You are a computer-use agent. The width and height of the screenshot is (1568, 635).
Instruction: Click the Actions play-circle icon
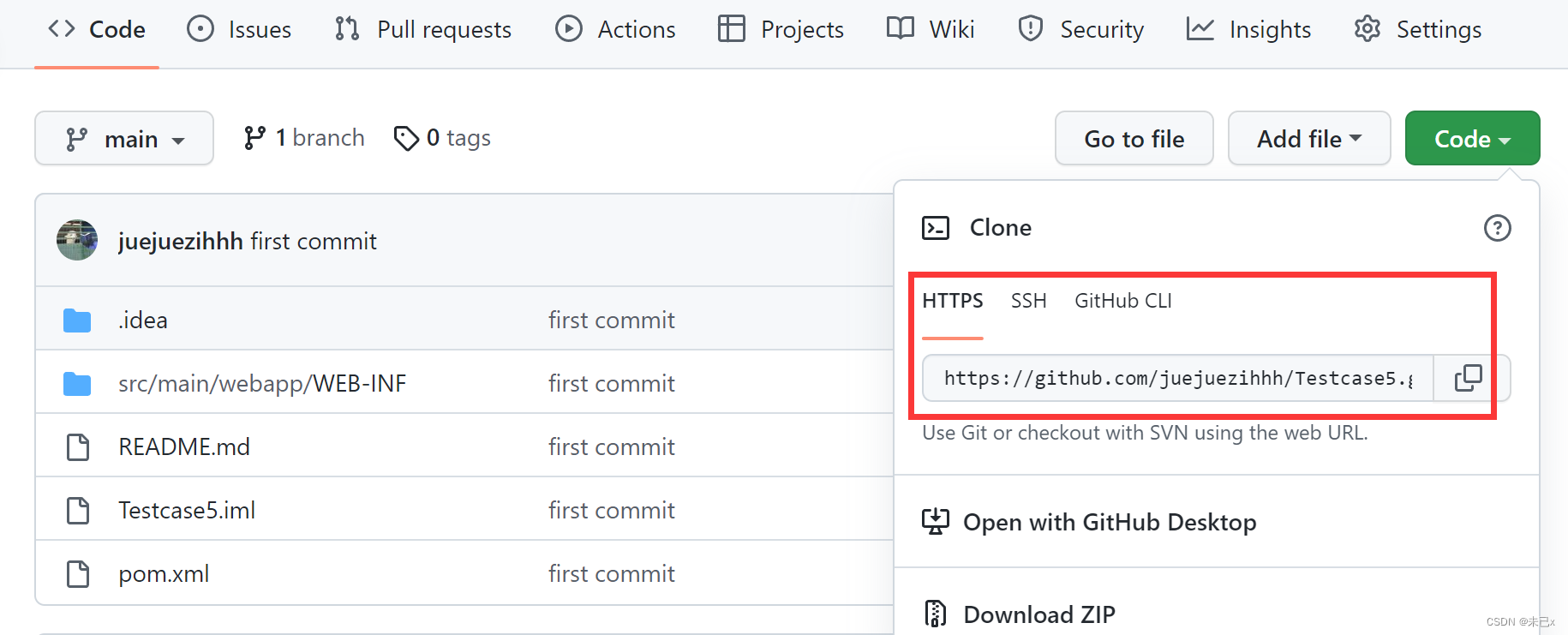click(569, 29)
